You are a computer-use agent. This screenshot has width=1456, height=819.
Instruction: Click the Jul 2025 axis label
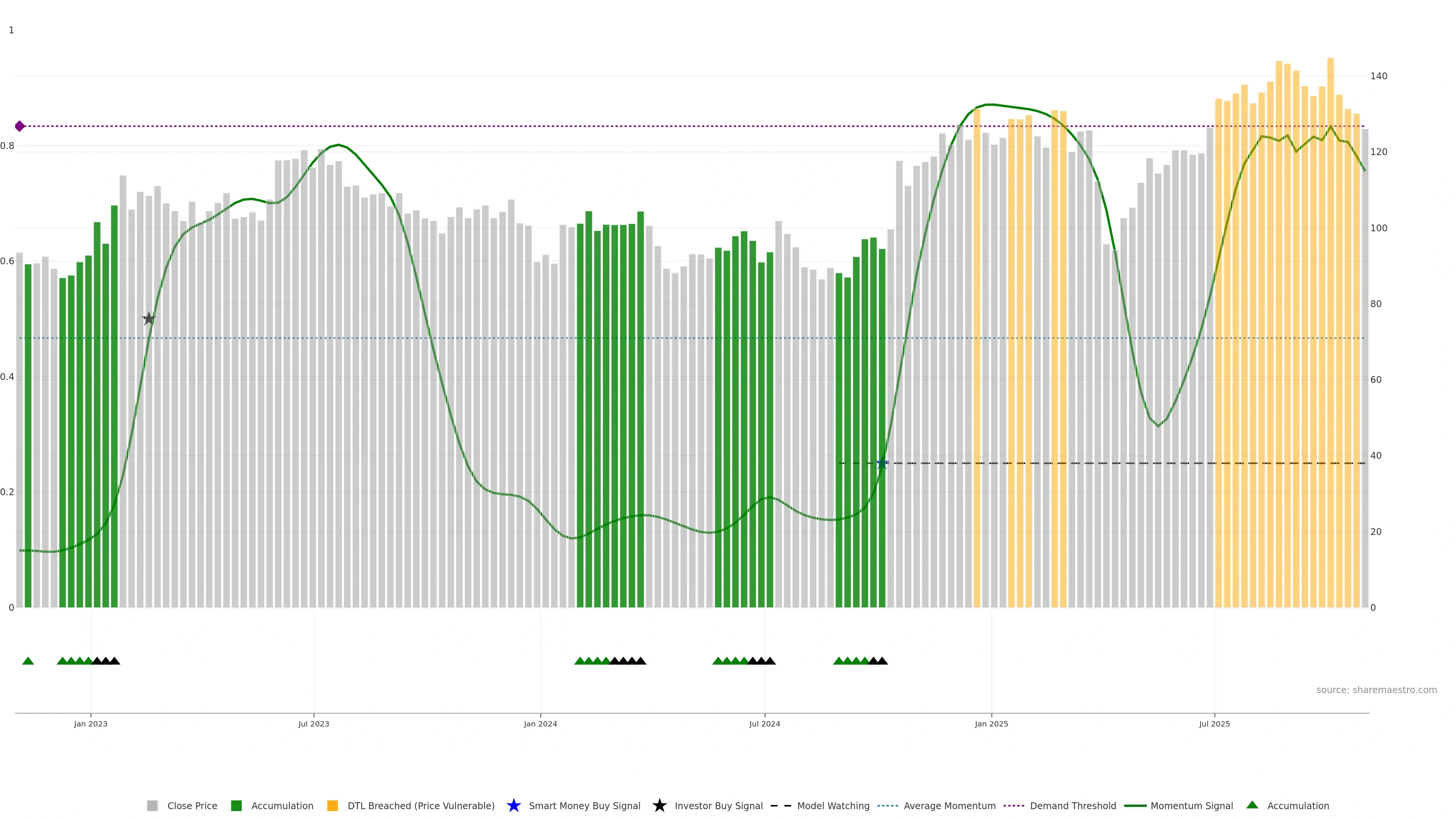[x=1214, y=723]
